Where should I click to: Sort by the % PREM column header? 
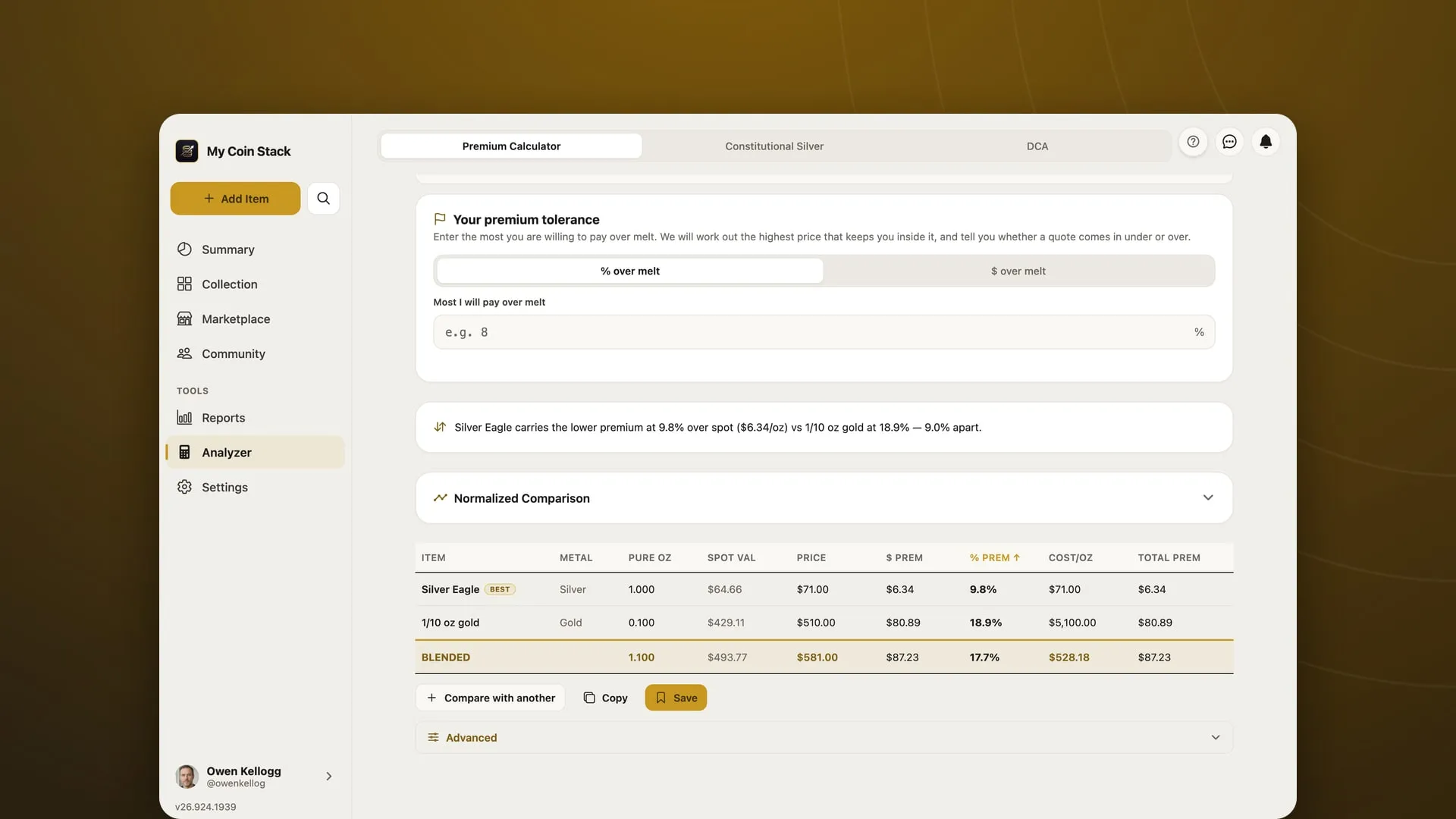(x=994, y=558)
